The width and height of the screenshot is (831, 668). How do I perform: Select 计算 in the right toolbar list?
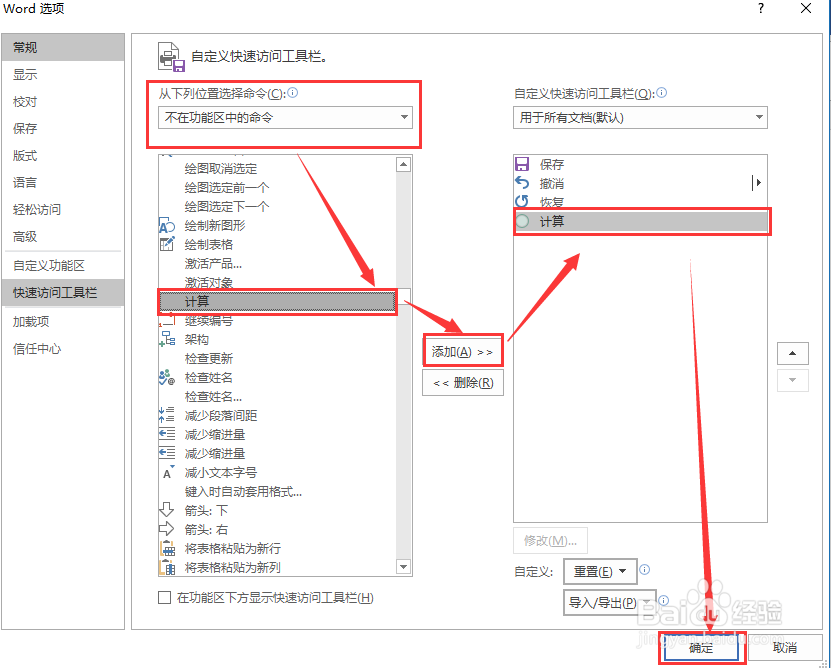[x=640, y=221]
